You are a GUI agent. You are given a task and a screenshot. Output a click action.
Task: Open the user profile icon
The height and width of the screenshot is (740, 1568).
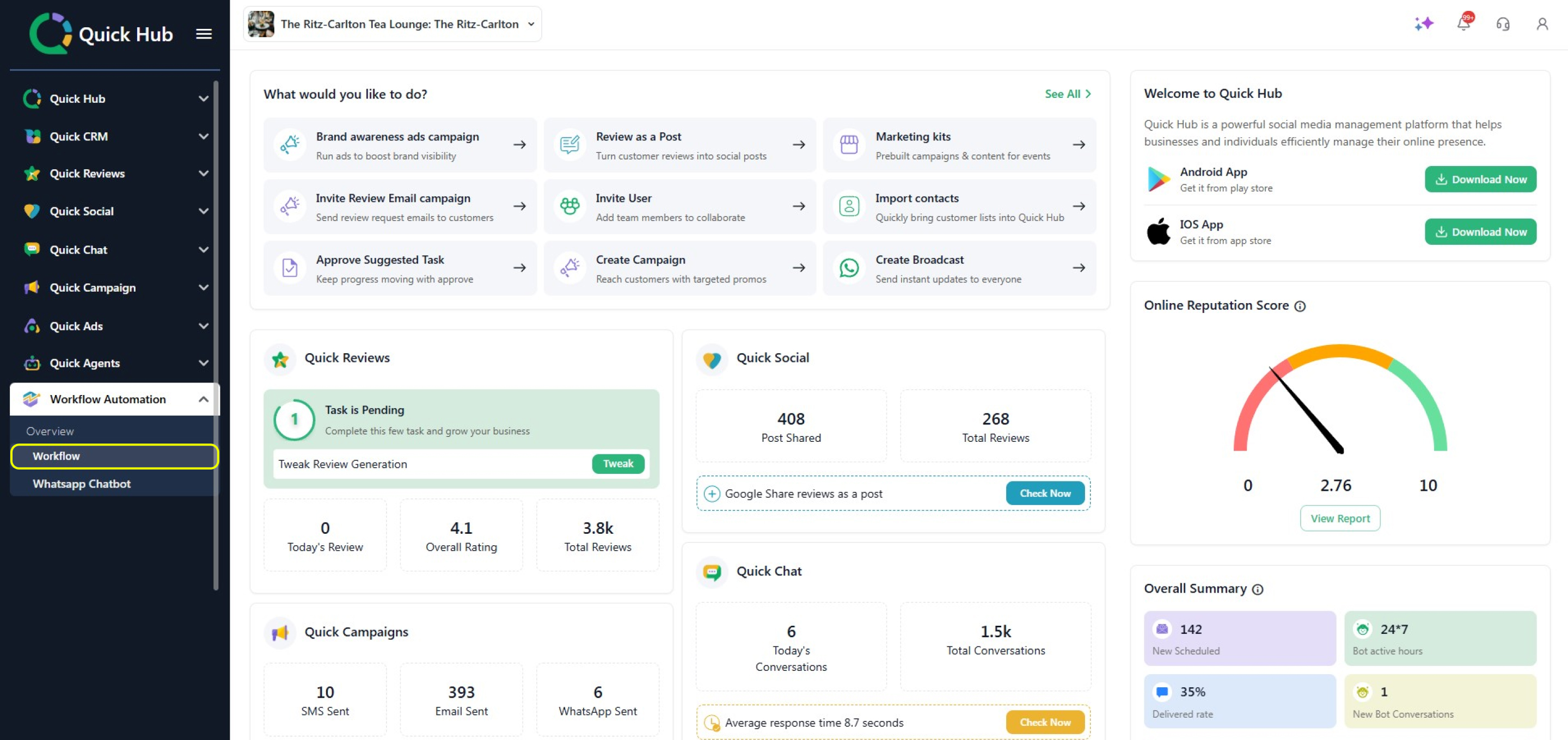pyautogui.click(x=1541, y=24)
